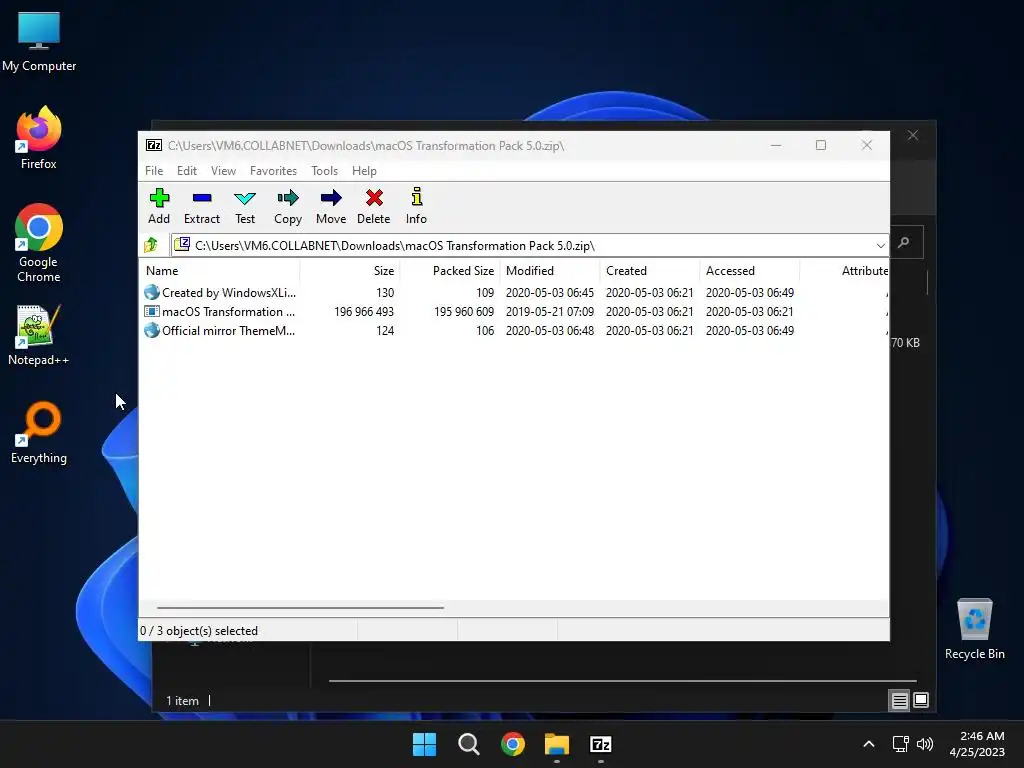Click the 7z icon in title bar

[154, 146]
